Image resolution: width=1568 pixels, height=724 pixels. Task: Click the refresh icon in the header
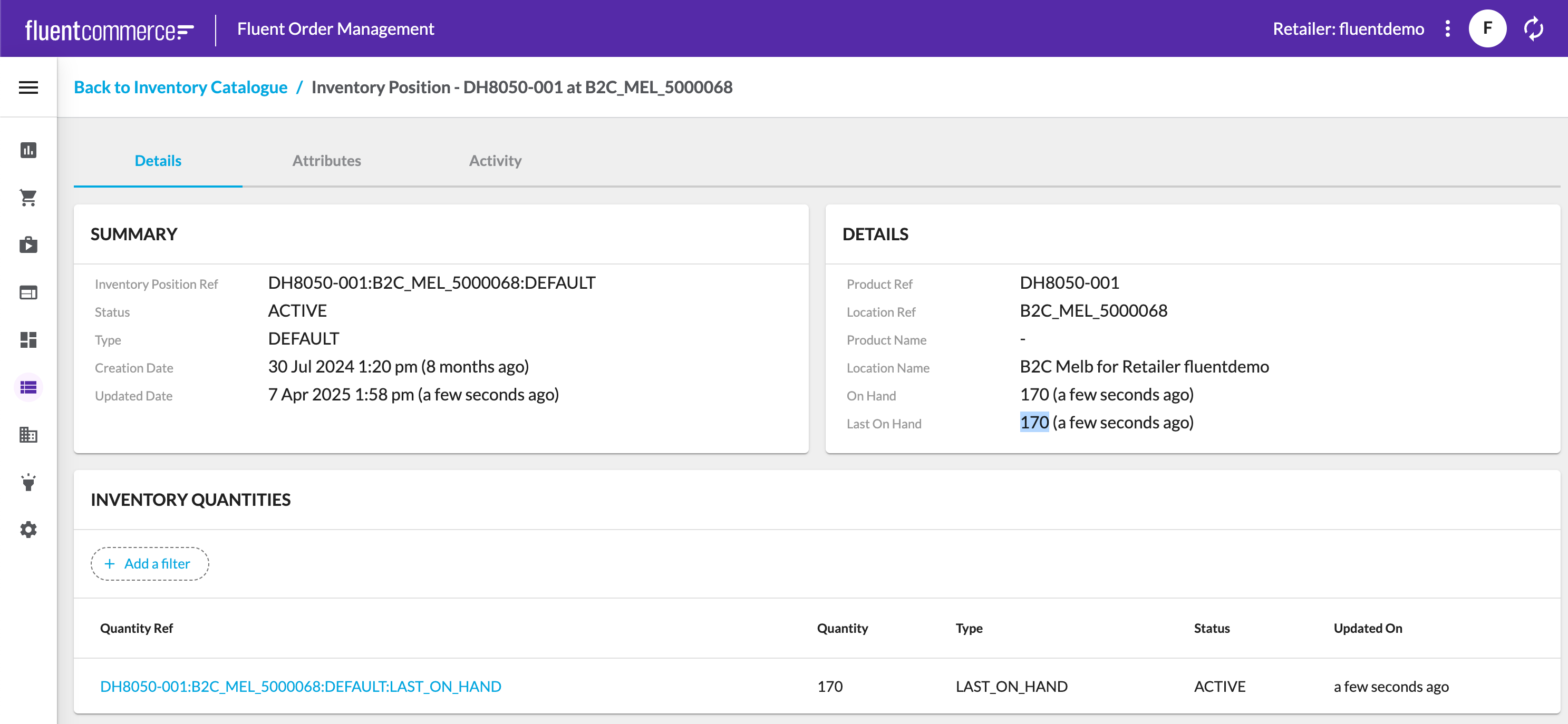point(1533,28)
